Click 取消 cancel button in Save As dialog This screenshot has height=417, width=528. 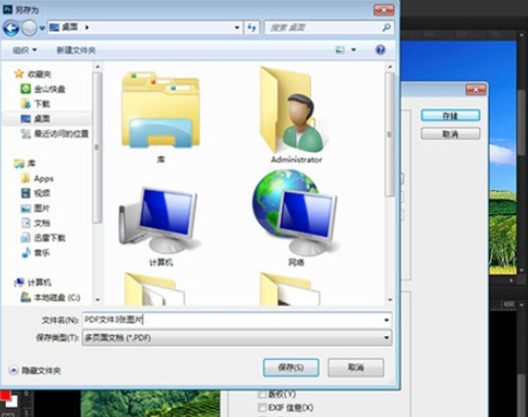click(356, 367)
